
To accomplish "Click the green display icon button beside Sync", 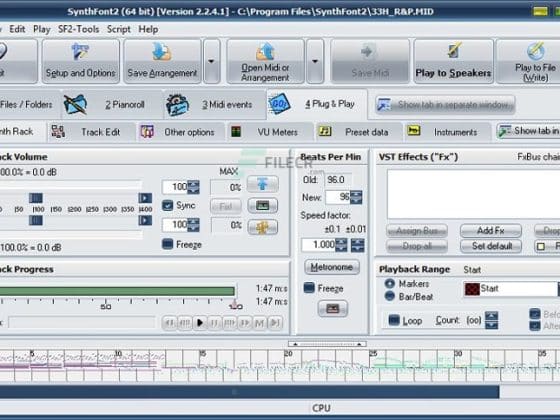I will pyautogui.click(x=262, y=206).
